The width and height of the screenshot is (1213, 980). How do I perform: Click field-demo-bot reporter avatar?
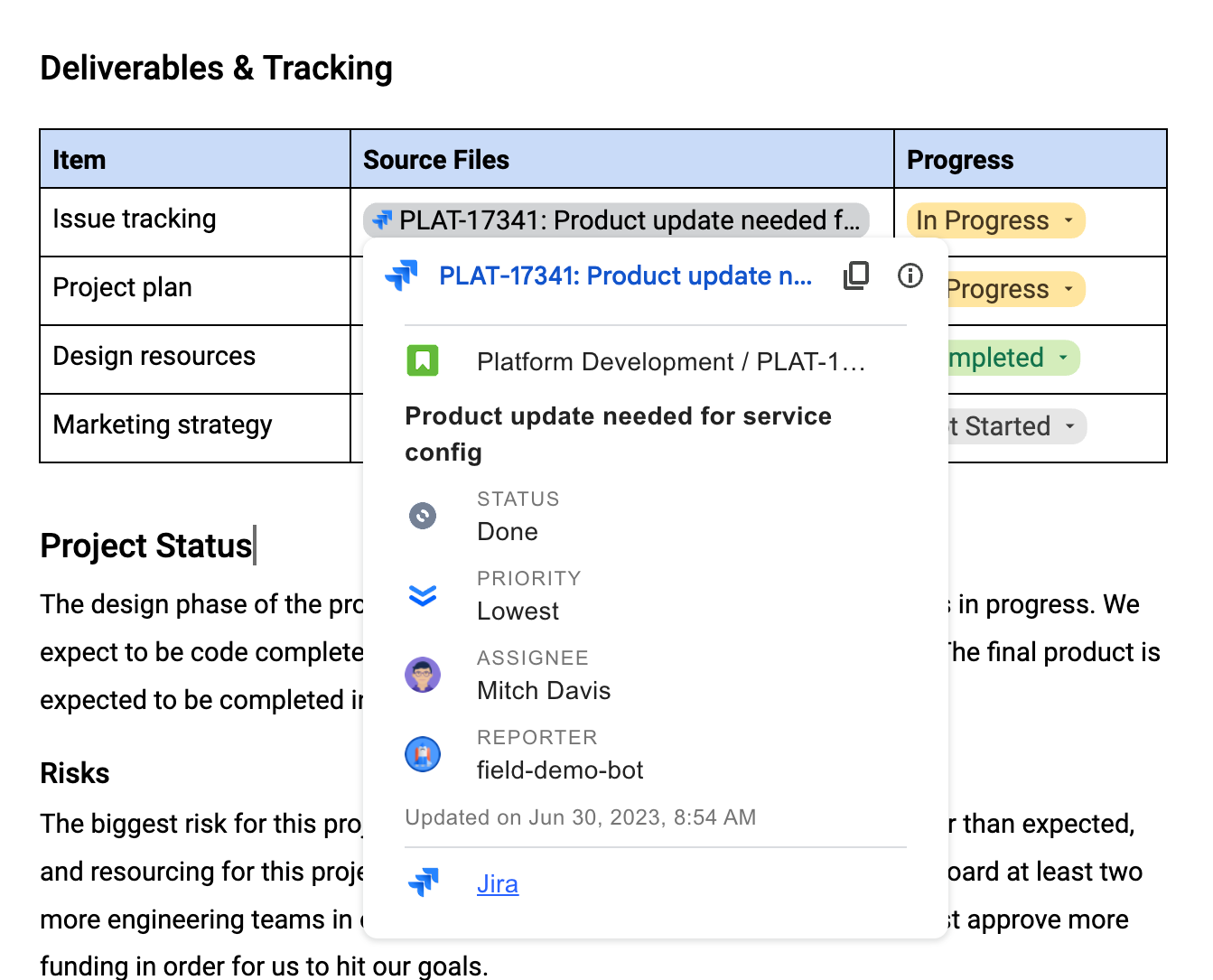tap(422, 753)
